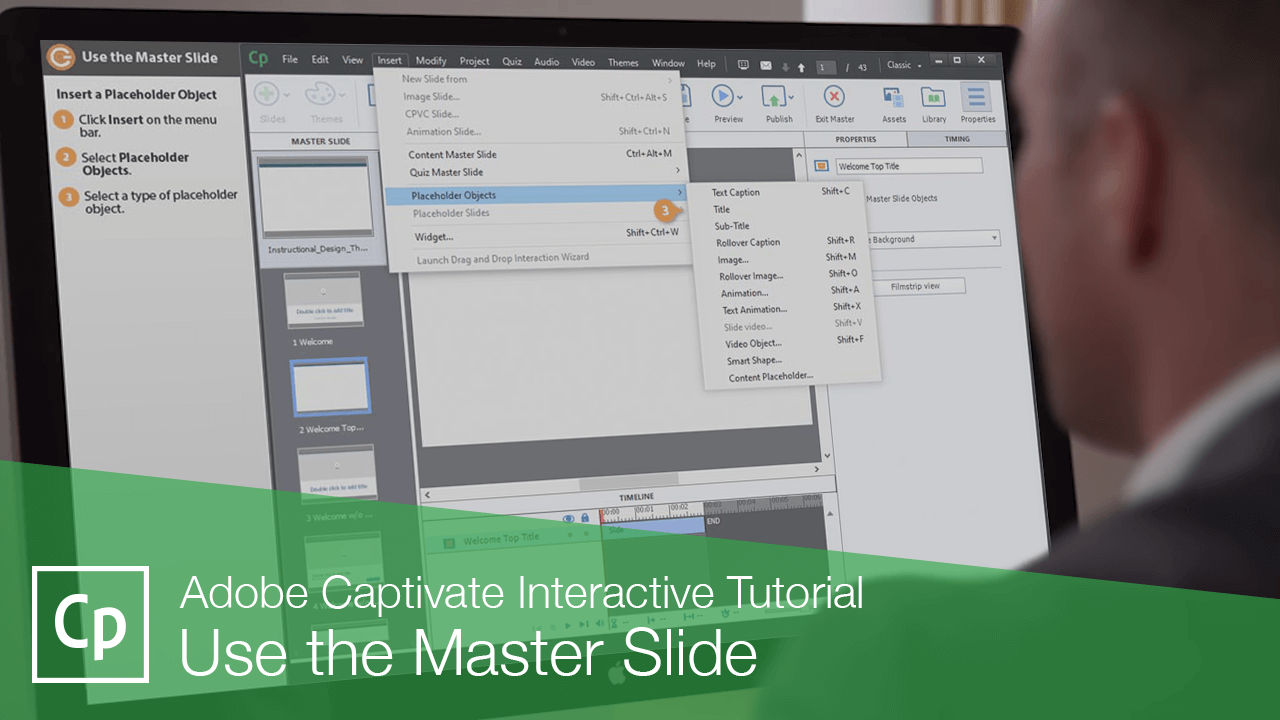The image size is (1280, 720).
Task: Click the Properties panel icon
Action: click(x=977, y=97)
